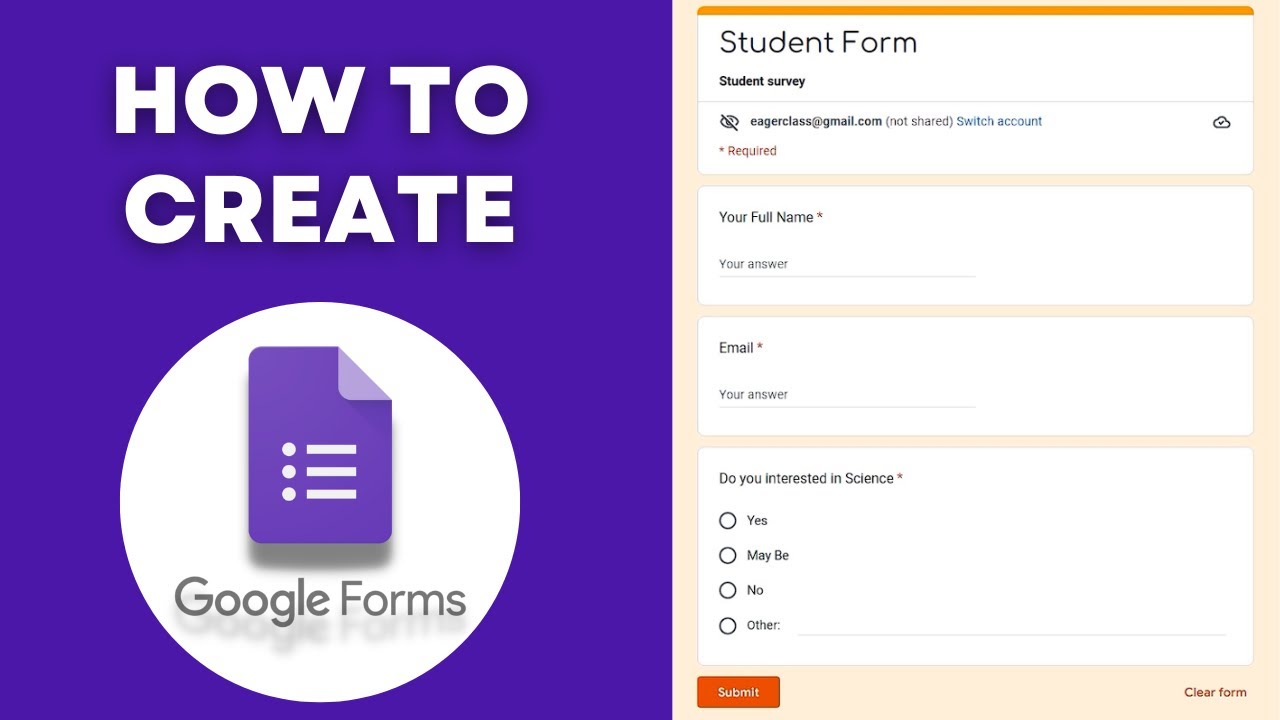Click the eagerclass@gmail.com address text

pos(816,121)
